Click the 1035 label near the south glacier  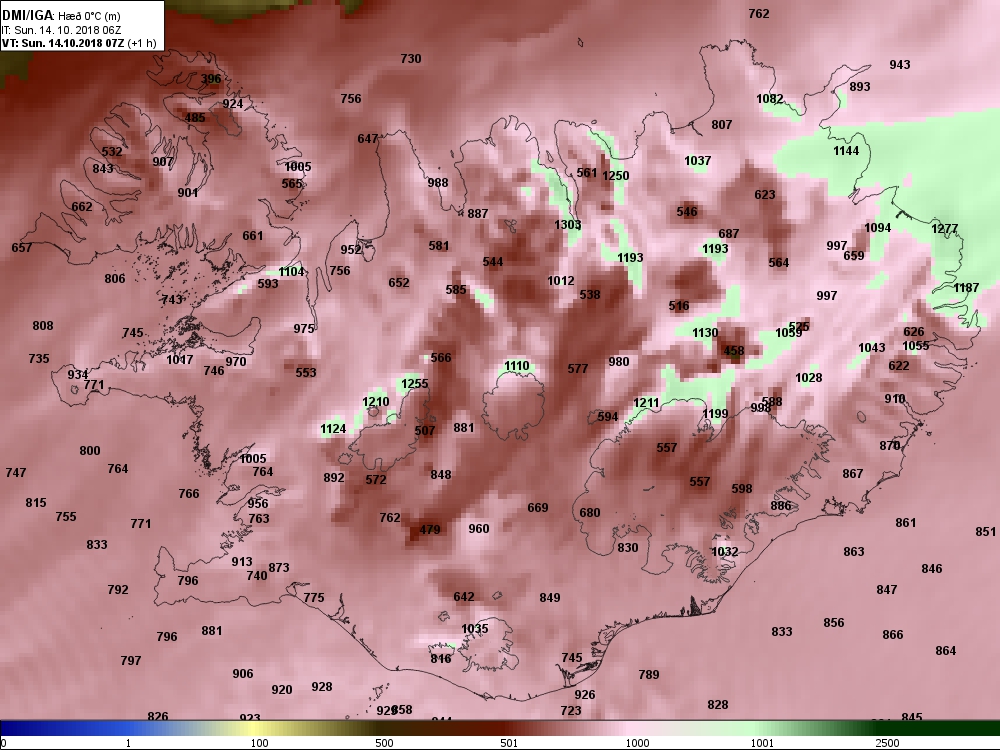(474, 629)
